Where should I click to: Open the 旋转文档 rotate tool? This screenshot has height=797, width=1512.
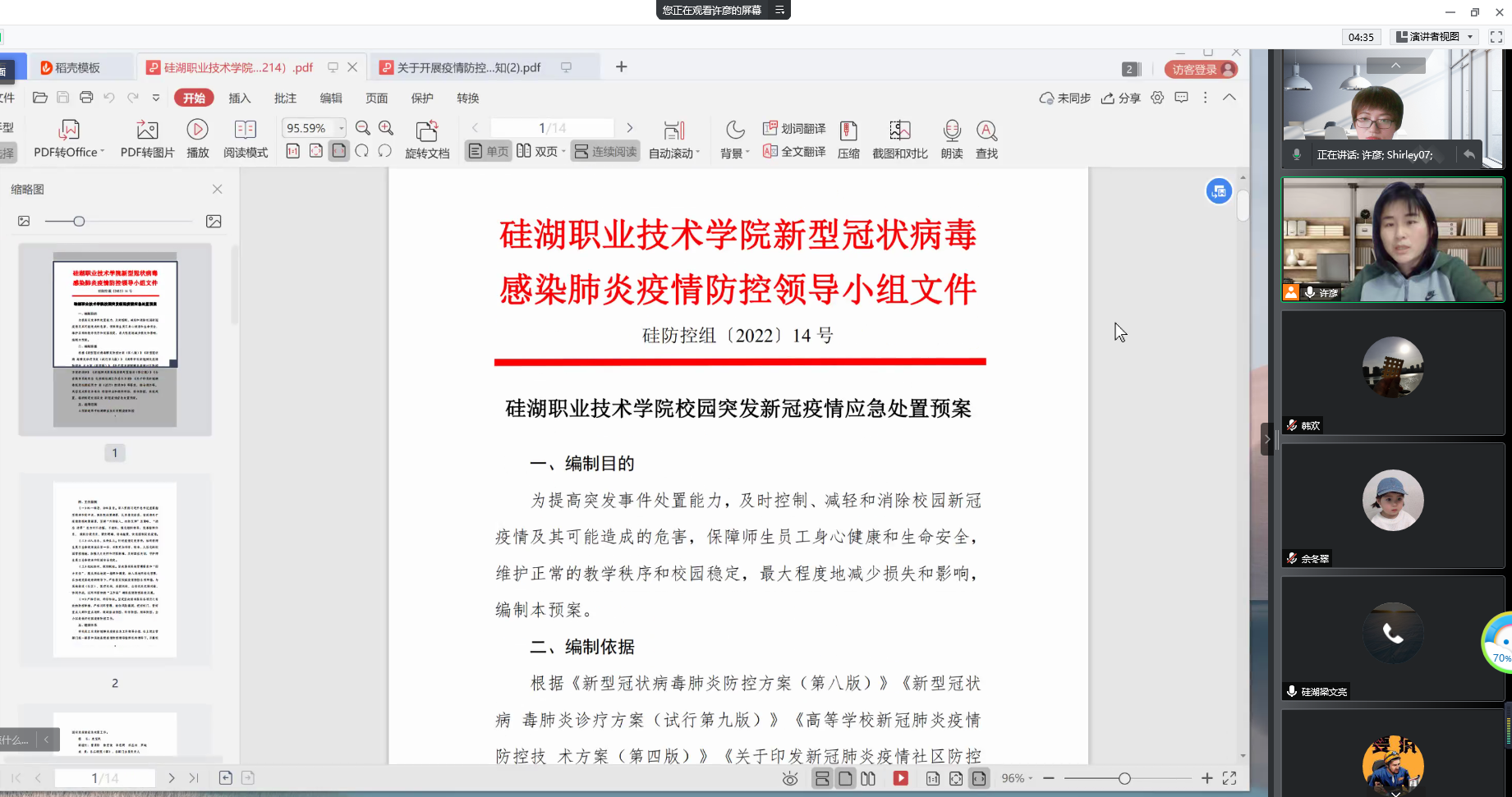pyautogui.click(x=427, y=139)
